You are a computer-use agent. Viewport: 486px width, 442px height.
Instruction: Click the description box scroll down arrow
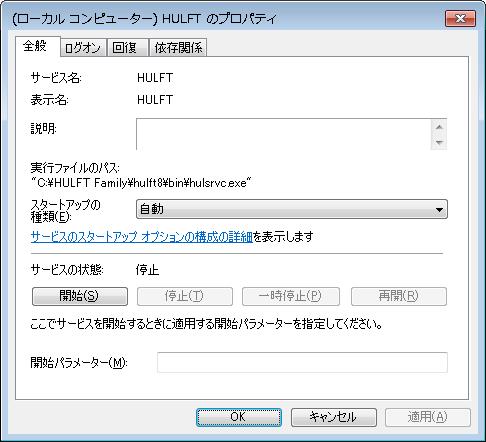439,142
